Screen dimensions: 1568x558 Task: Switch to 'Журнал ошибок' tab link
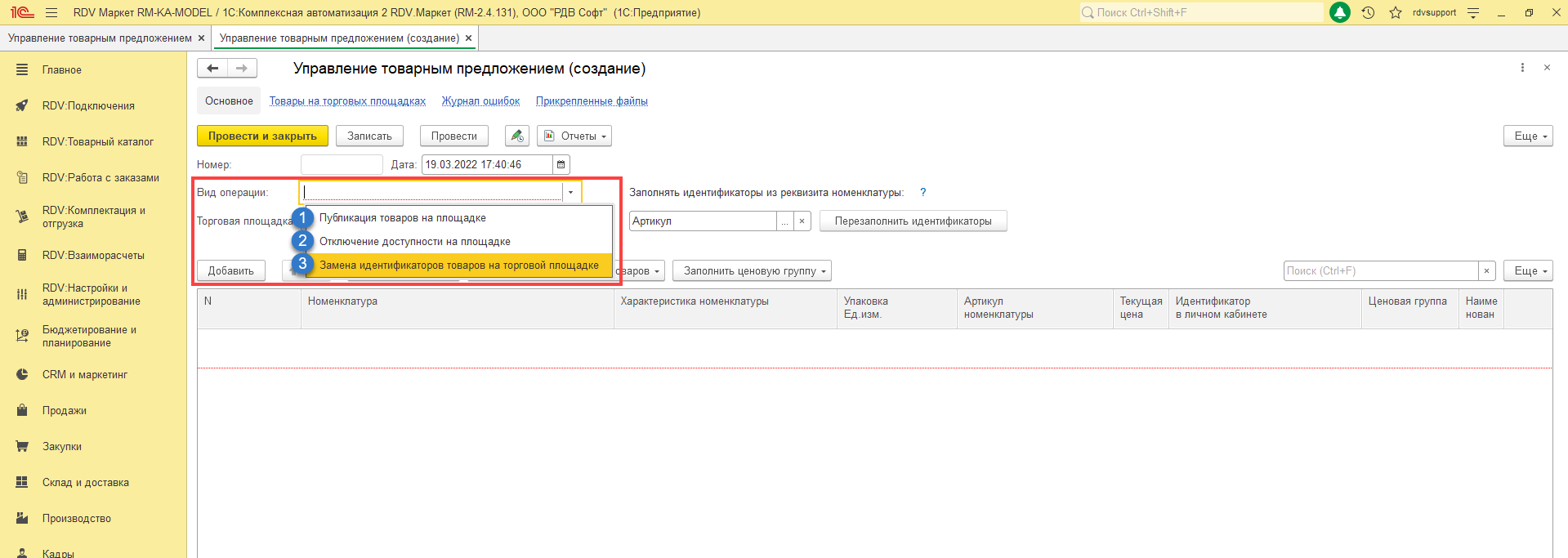coord(480,101)
